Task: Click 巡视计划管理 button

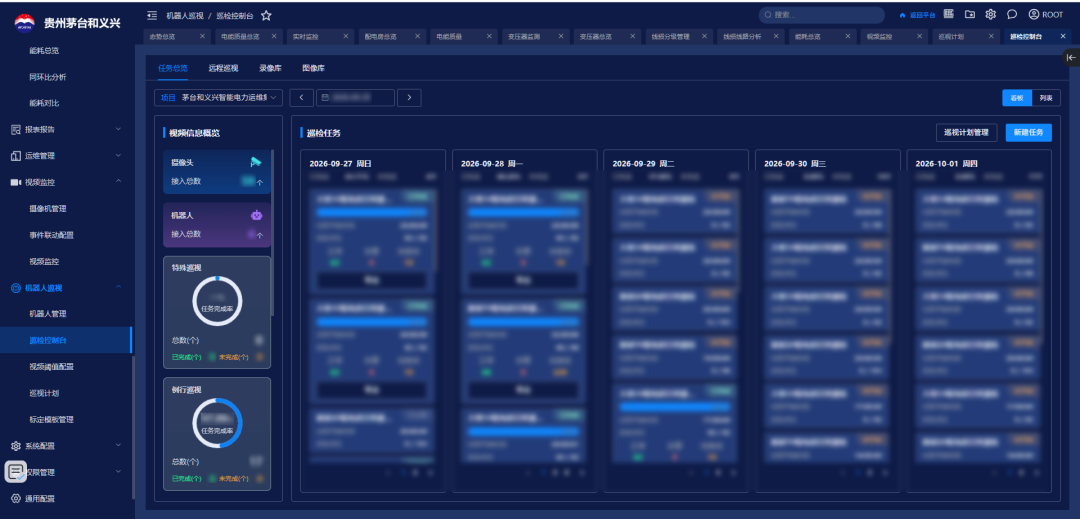Action: 966,133
